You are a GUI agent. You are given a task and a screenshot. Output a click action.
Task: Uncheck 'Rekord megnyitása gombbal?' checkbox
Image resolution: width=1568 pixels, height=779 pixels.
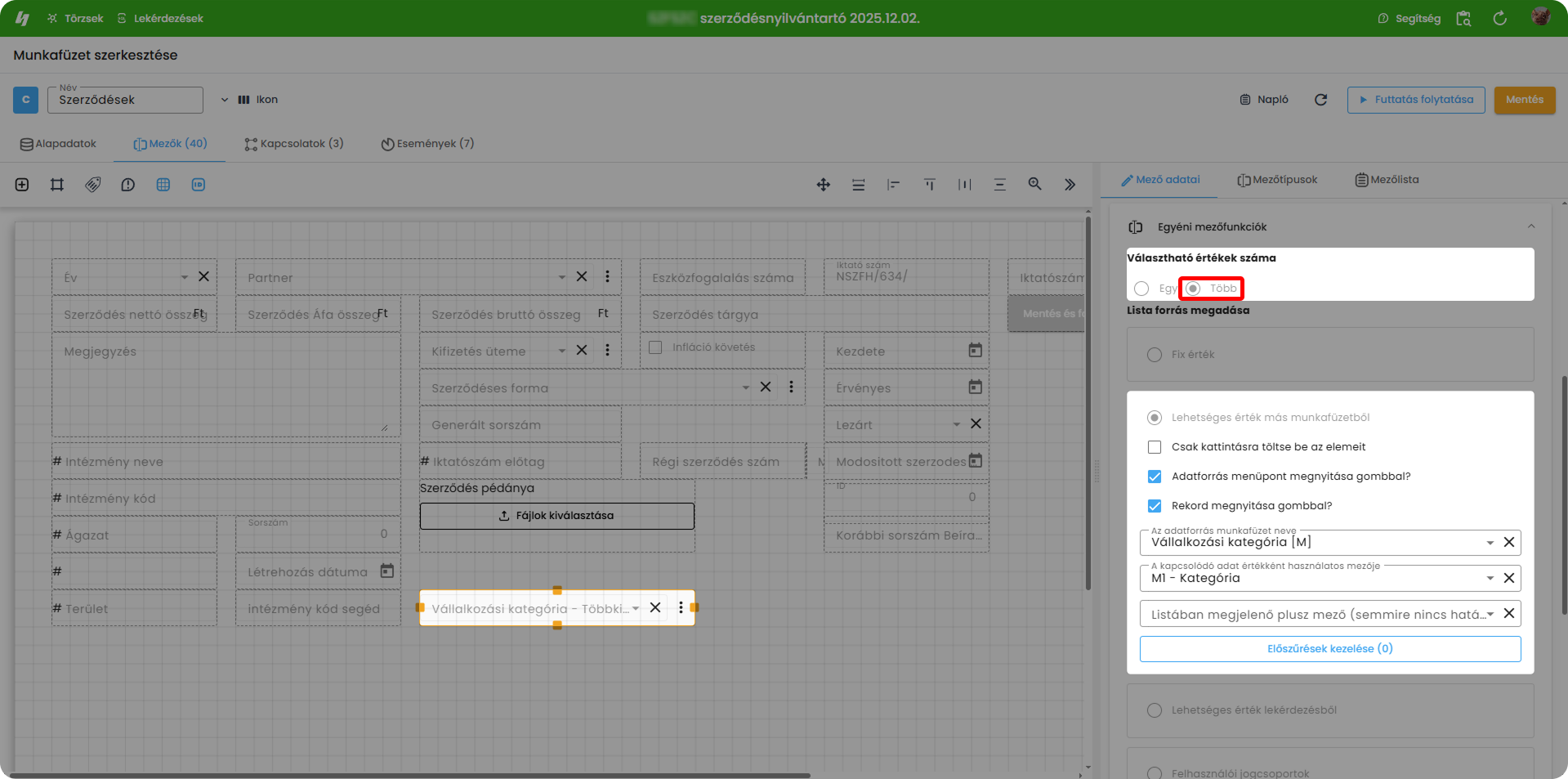[x=1155, y=506]
